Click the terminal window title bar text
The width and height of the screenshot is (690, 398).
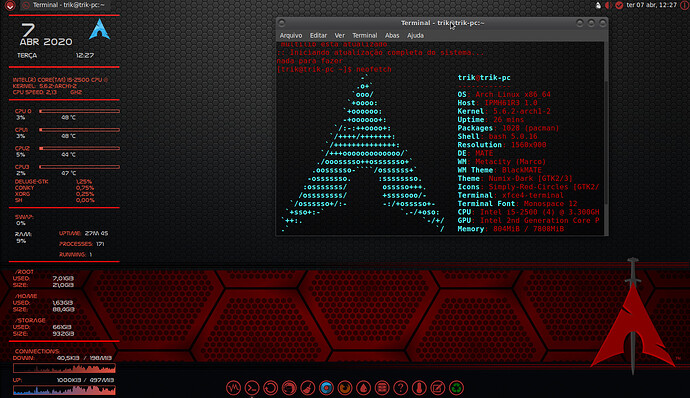point(442,23)
